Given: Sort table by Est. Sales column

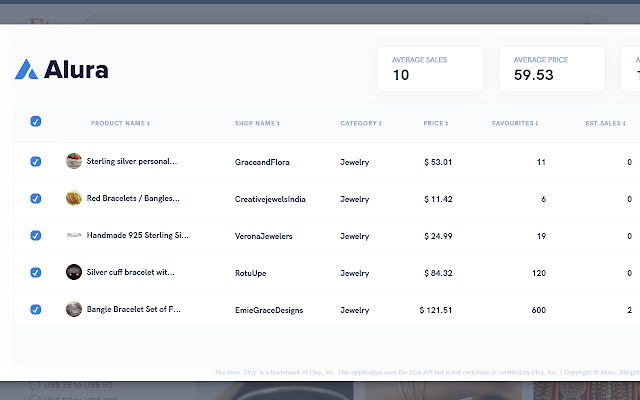Looking at the screenshot, I should point(605,123).
